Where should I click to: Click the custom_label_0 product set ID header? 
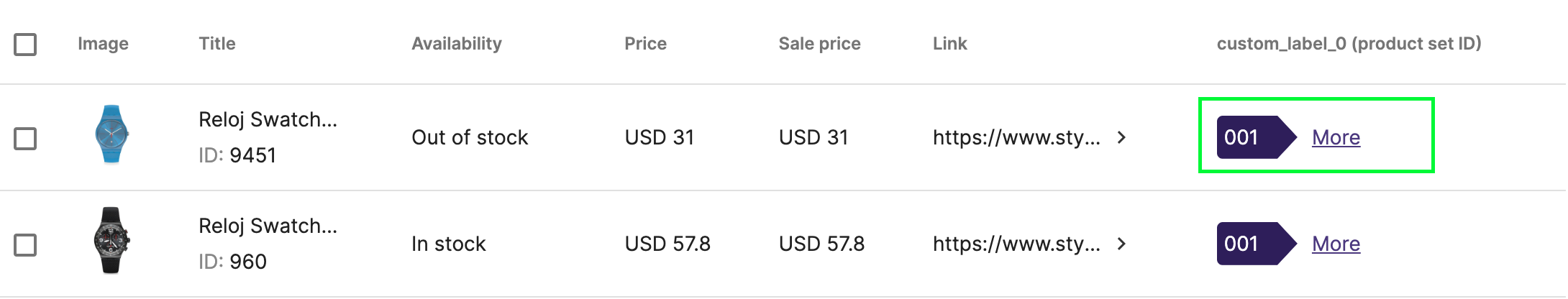coord(1349,44)
